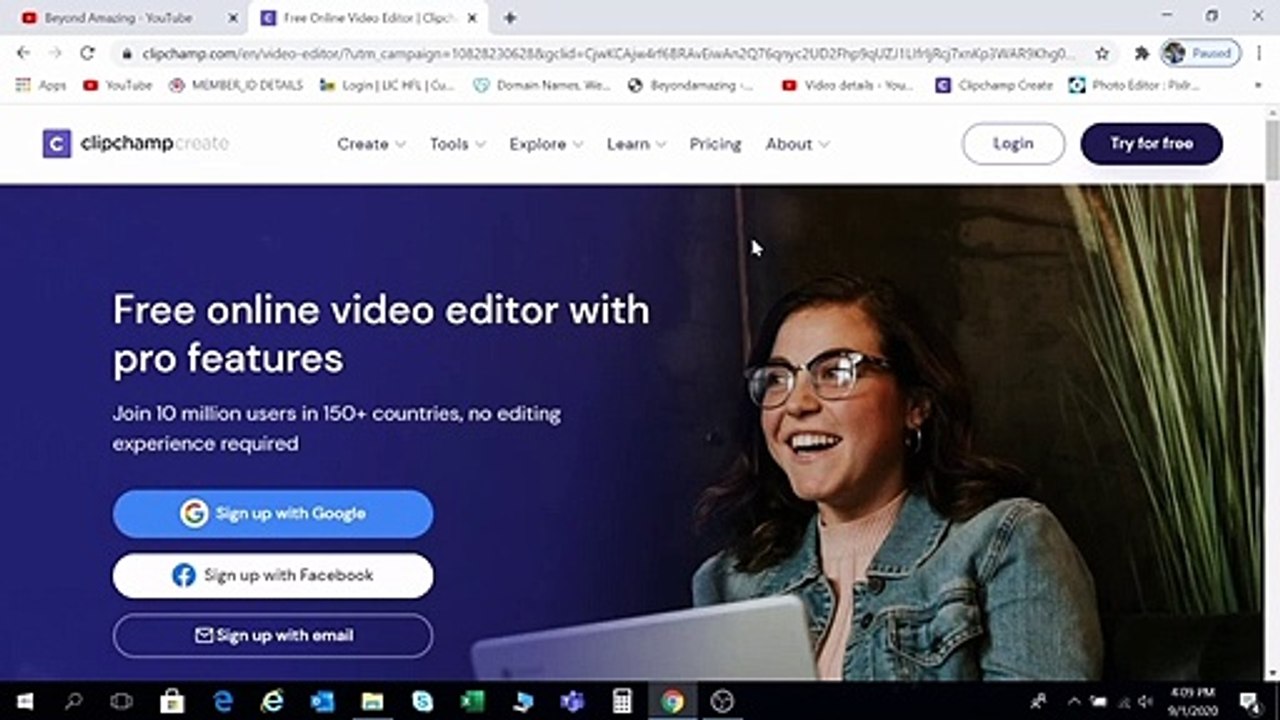The width and height of the screenshot is (1280, 720).
Task: Open the Apps bookmarks shortcut
Action: (x=41, y=85)
